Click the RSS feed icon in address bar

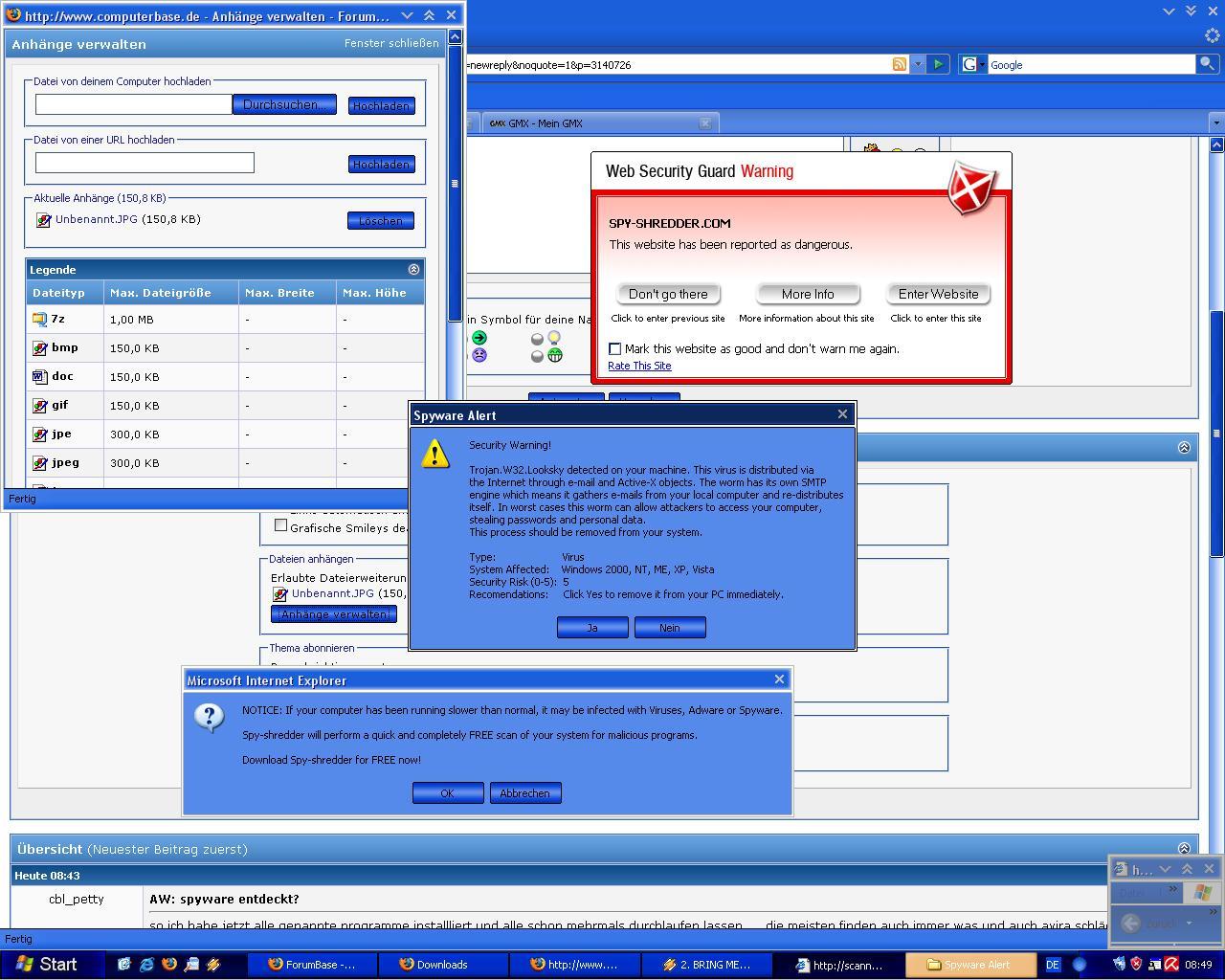click(899, 64)
